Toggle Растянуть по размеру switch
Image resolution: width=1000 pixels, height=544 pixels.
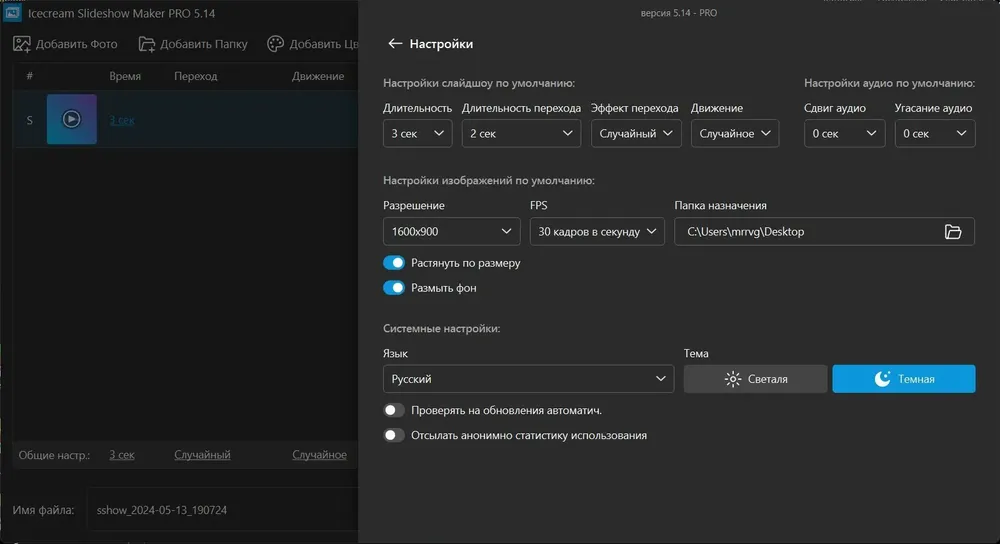(394, 263)
